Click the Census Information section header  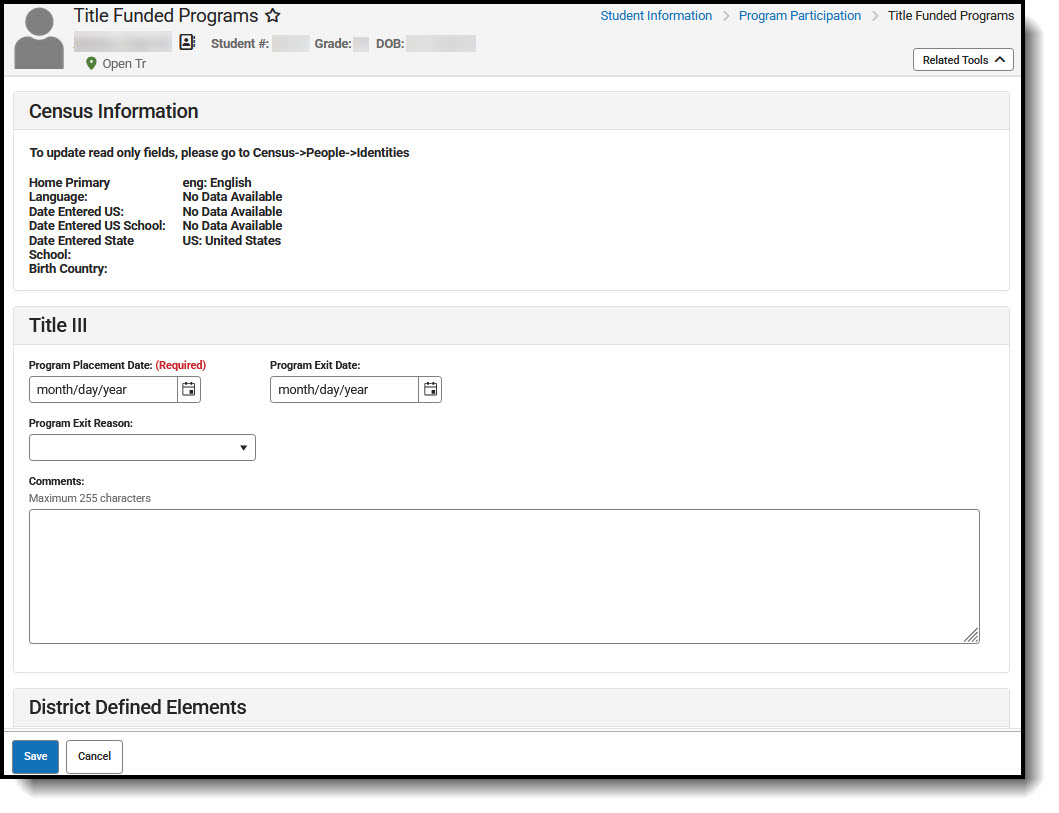coord(113,111)
